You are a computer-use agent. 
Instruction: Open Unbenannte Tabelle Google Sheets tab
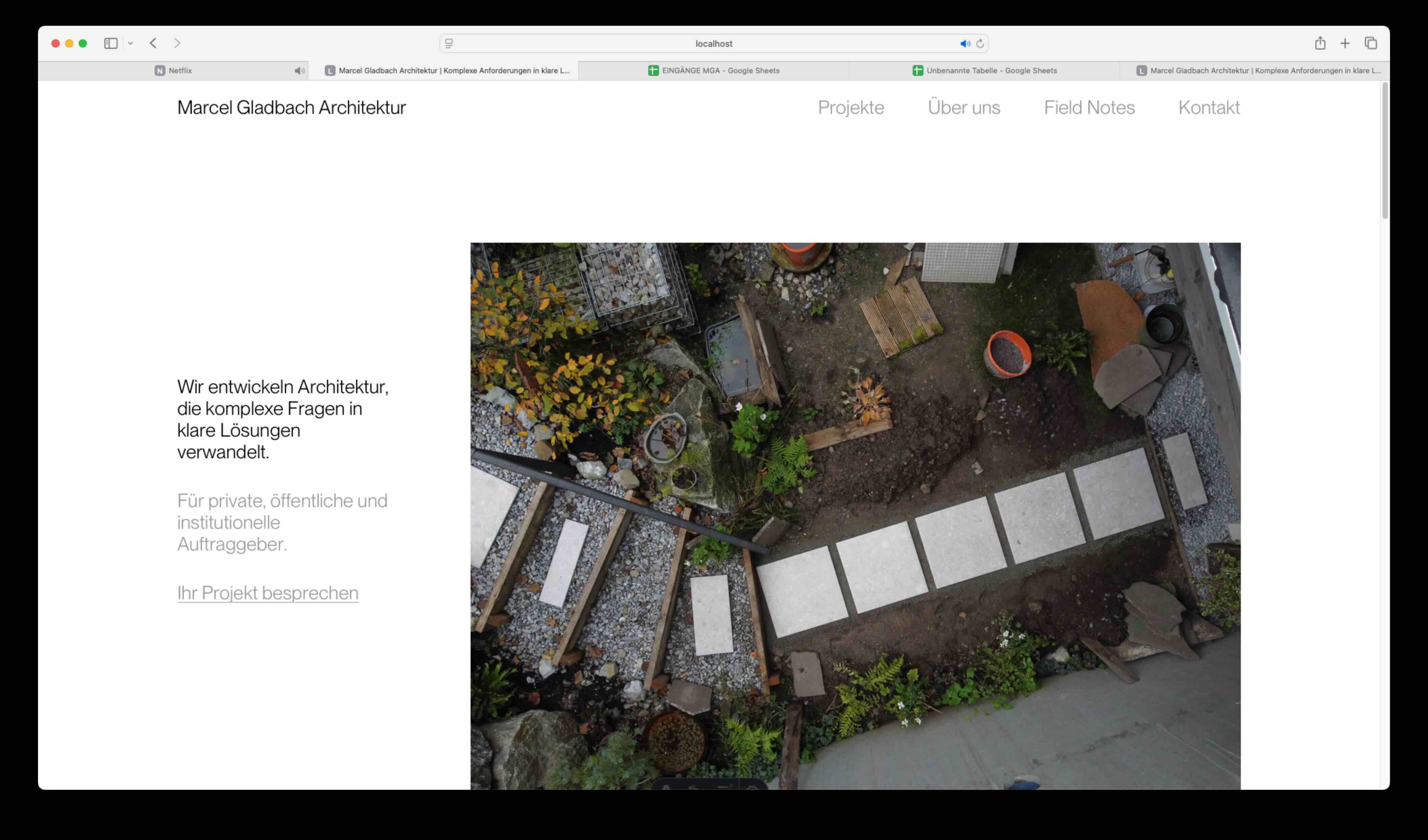(x=984, y=71)
